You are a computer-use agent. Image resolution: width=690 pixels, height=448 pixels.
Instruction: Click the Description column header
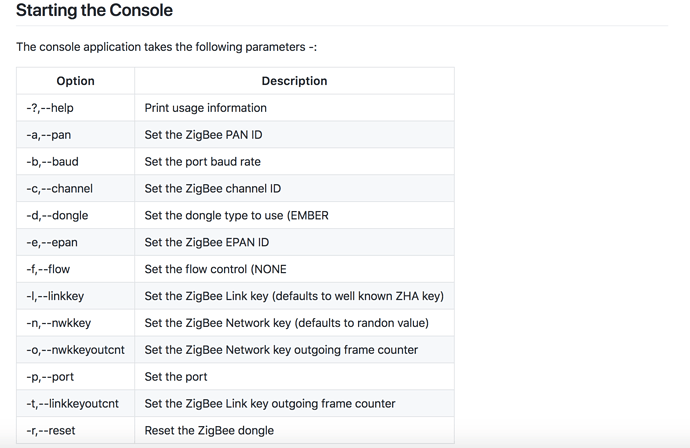point(294,81)
